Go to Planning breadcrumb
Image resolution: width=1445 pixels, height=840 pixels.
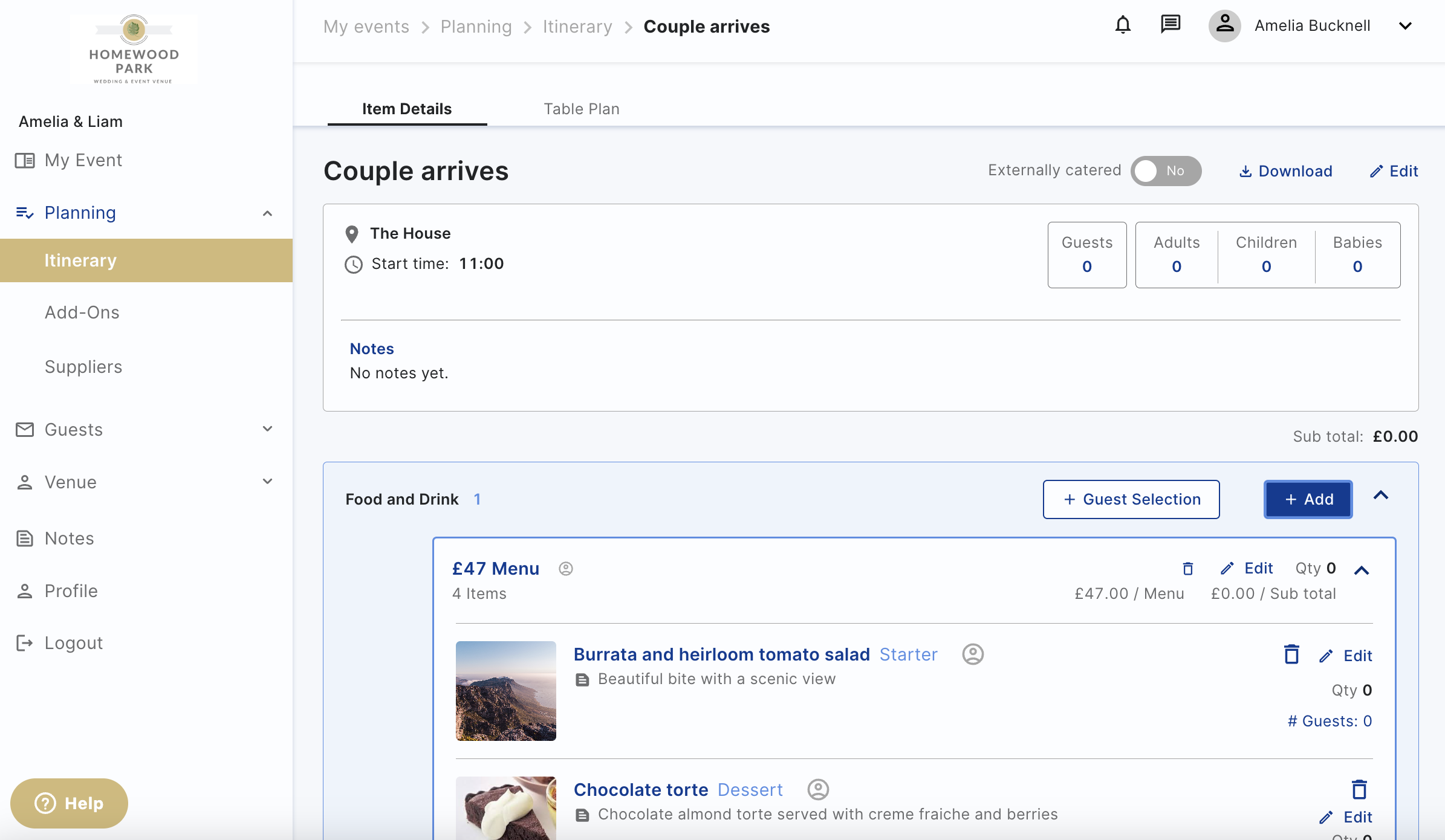[476, 27]
